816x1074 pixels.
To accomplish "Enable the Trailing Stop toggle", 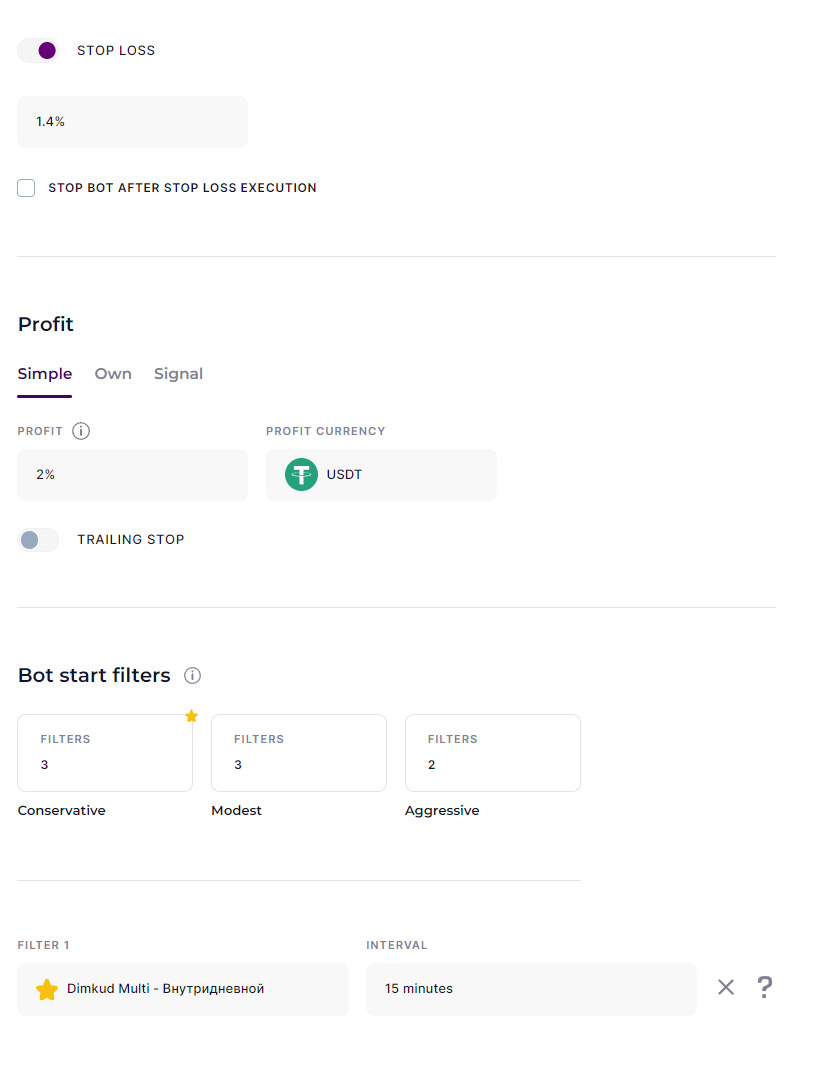I will (x=38, y=540).
